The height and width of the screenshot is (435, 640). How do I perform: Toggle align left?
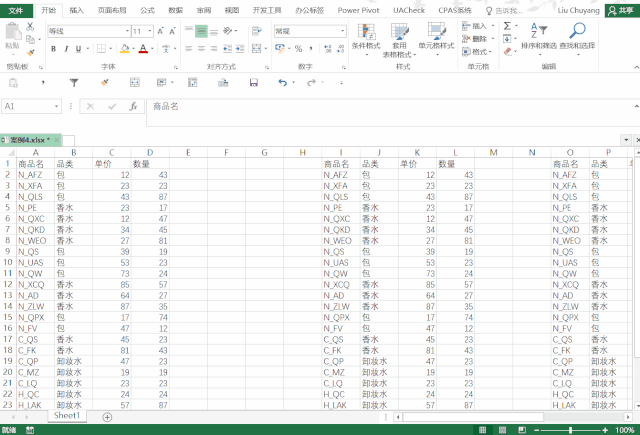pyautogui.click(x=189, y=49)
